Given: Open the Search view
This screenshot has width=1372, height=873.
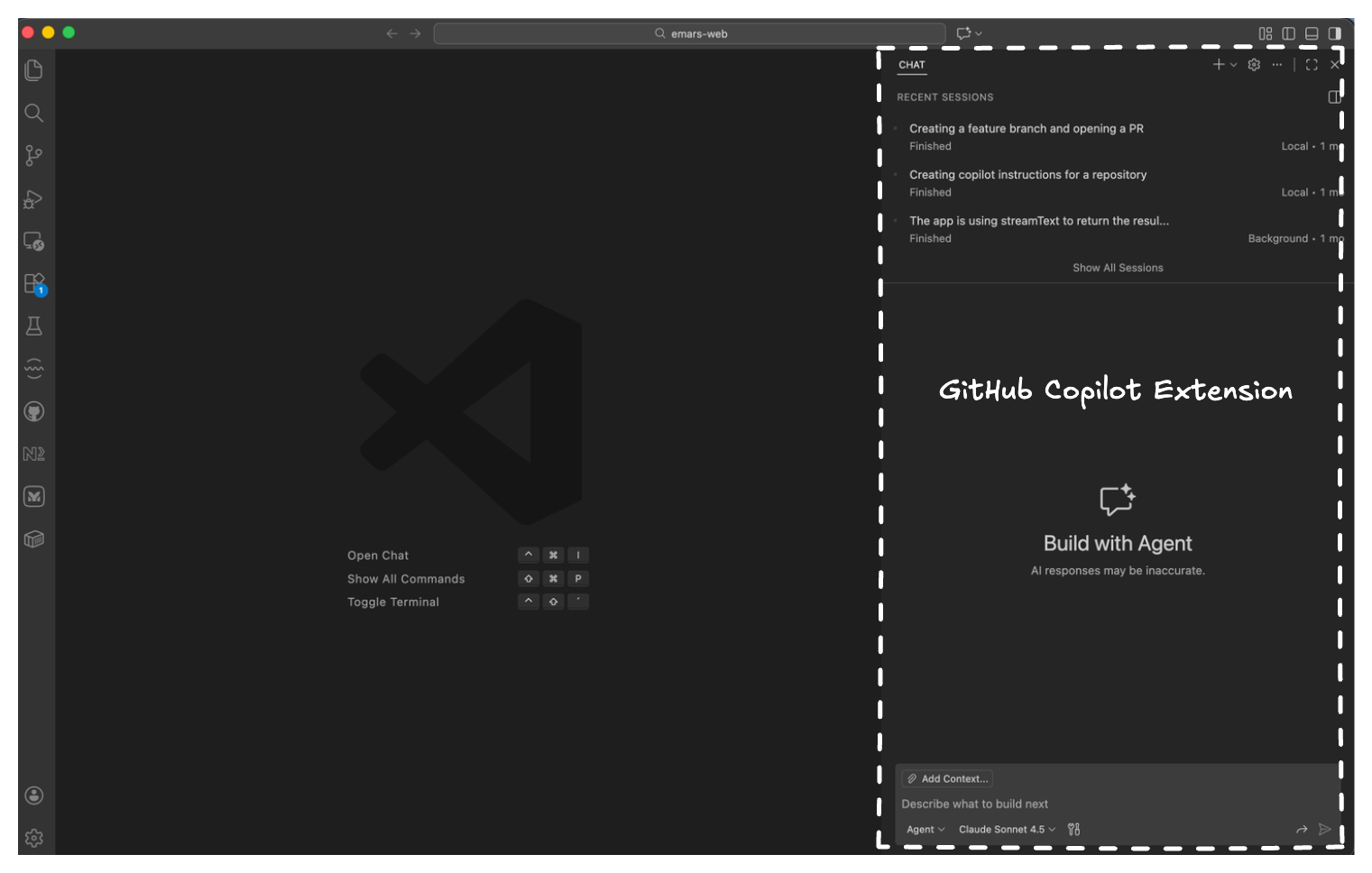Looking at the screenshot, I should 33,113.
